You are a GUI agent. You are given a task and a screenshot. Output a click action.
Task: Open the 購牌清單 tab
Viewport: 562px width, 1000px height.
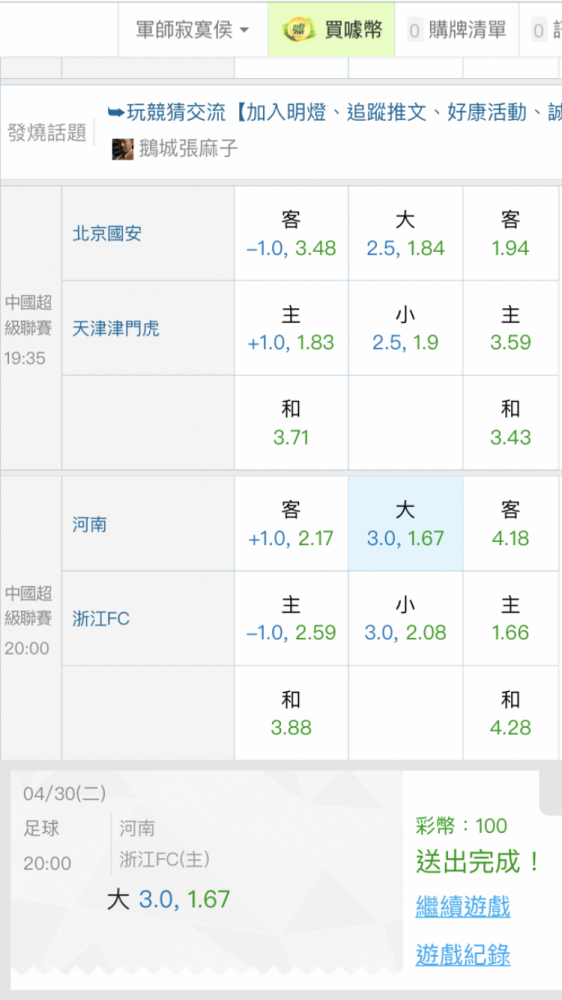[457, 29]
